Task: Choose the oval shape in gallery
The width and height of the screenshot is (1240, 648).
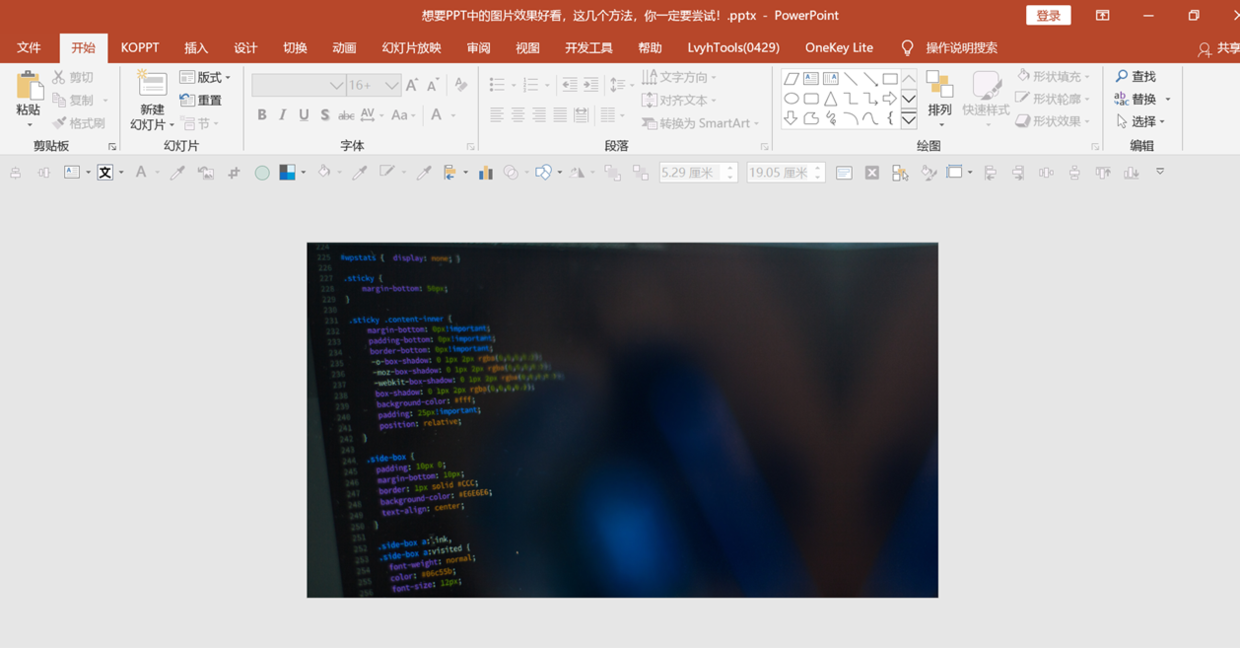Action: [791, 99]
